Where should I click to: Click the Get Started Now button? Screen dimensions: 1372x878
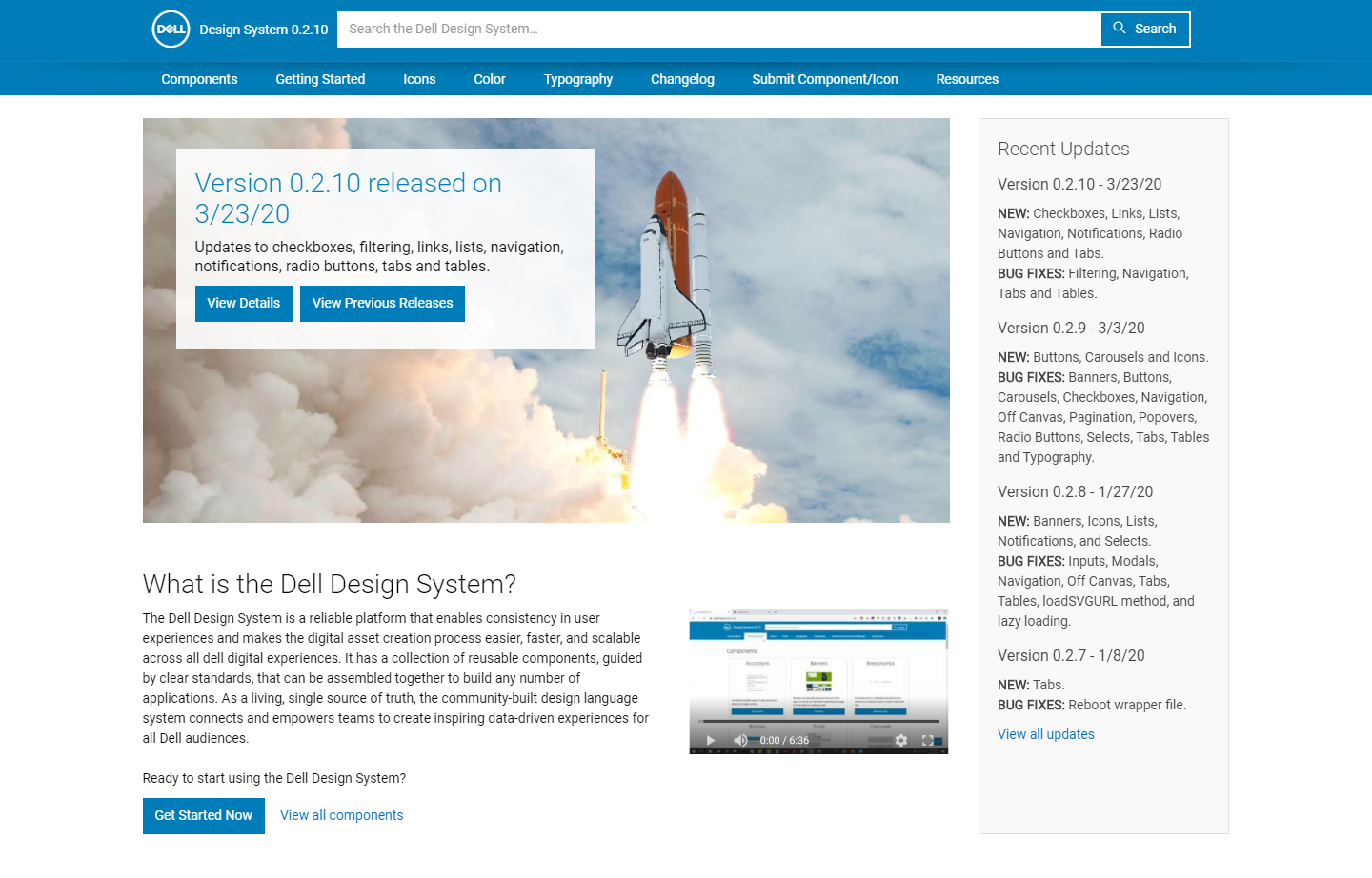coord(204,815)
